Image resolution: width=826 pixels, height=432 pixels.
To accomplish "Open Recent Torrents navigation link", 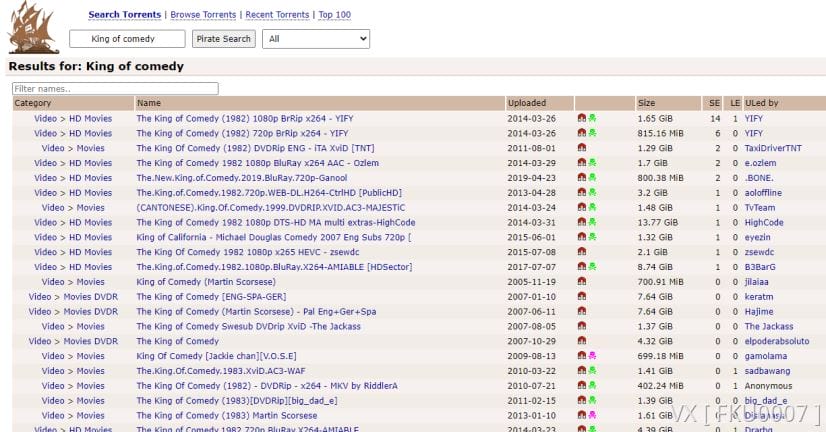I will click(277, 15).
